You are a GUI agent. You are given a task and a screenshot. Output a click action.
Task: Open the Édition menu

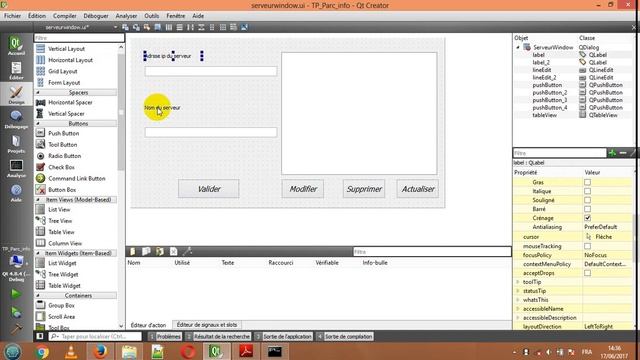pos(37,16)
